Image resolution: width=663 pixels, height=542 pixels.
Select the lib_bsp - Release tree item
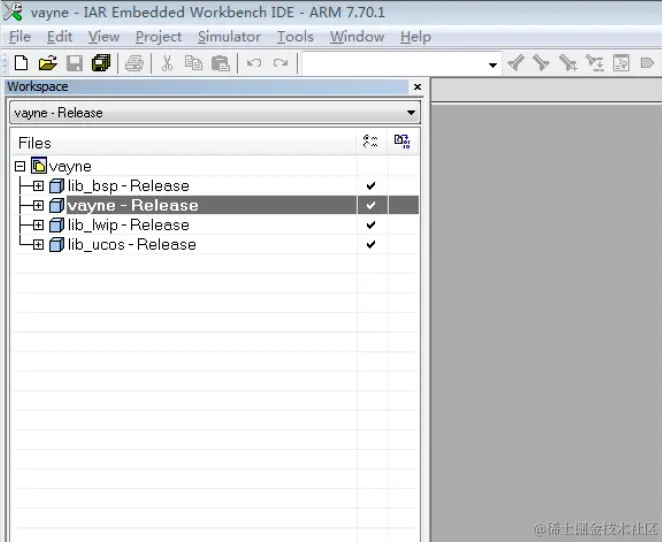click(129, 186)
